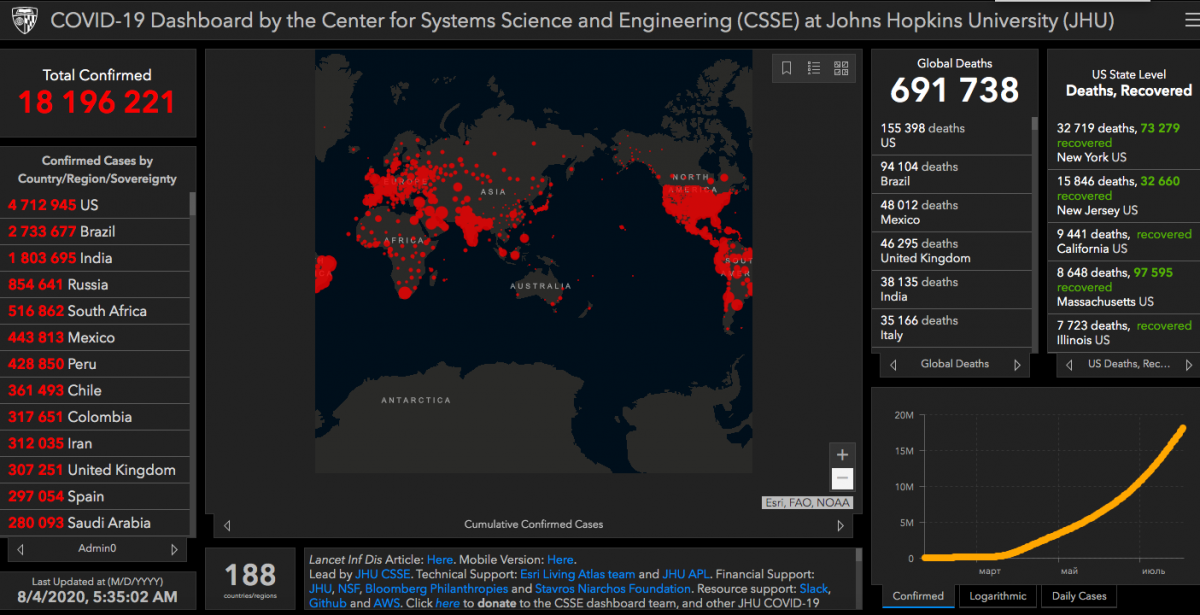Switch to the Daily Cases chart tab
This screenshot has height=615, width=1200.
point(1079,596)
